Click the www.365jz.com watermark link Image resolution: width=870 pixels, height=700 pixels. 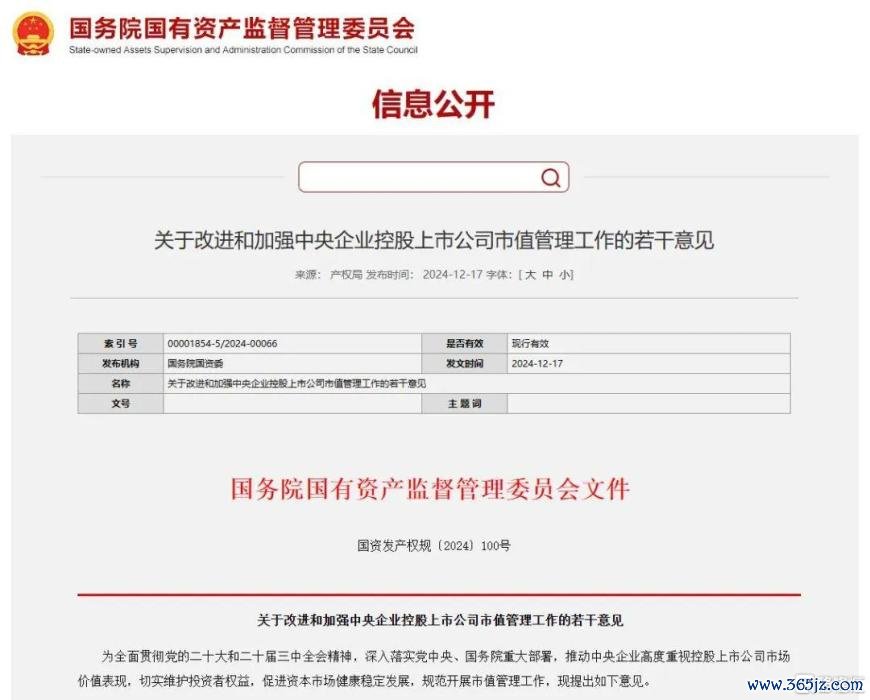click(x=805, y=684)
